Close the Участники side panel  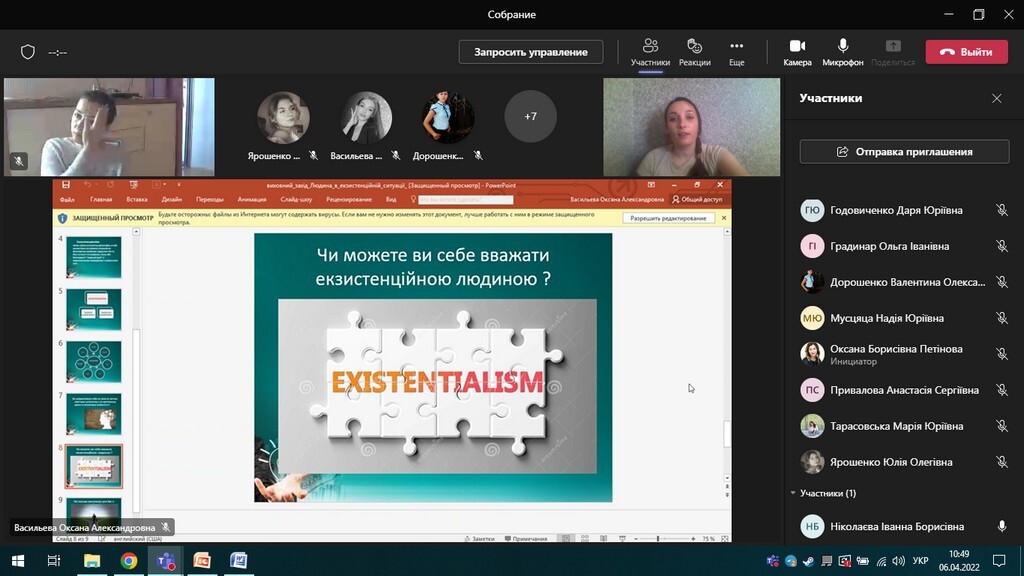click(x=996, y=99)
